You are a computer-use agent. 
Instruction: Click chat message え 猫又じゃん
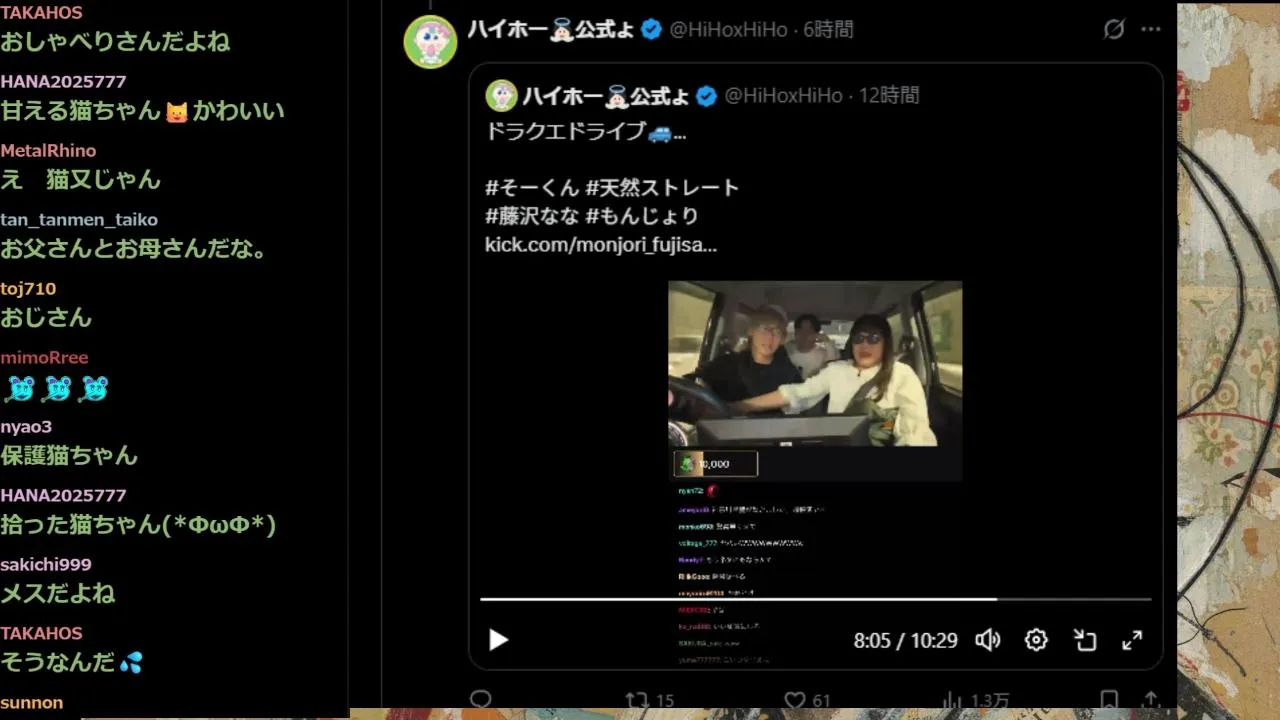point(80,180)
